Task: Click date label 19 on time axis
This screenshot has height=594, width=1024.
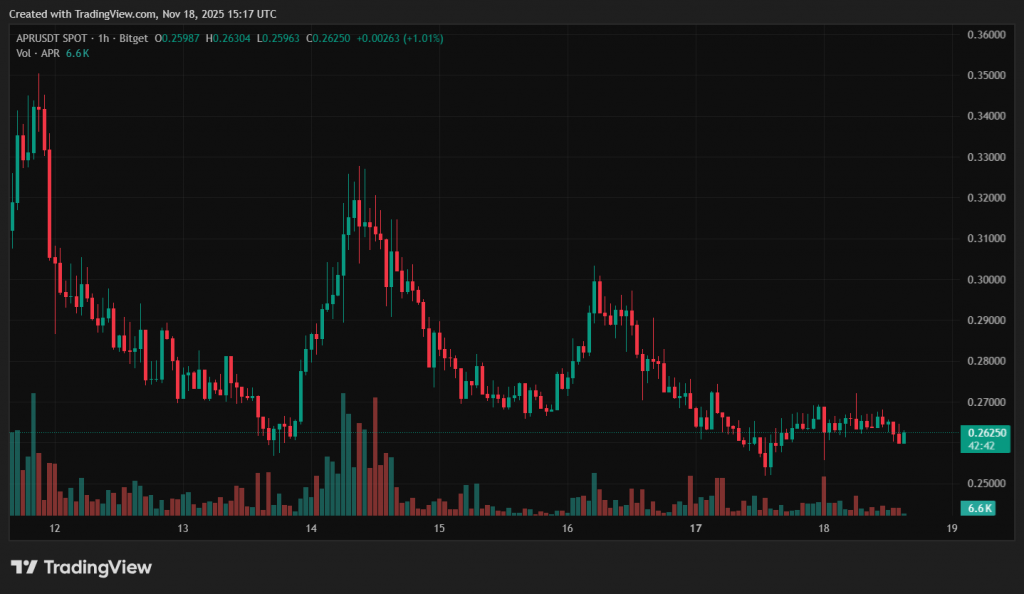Action: pos(952,528)
